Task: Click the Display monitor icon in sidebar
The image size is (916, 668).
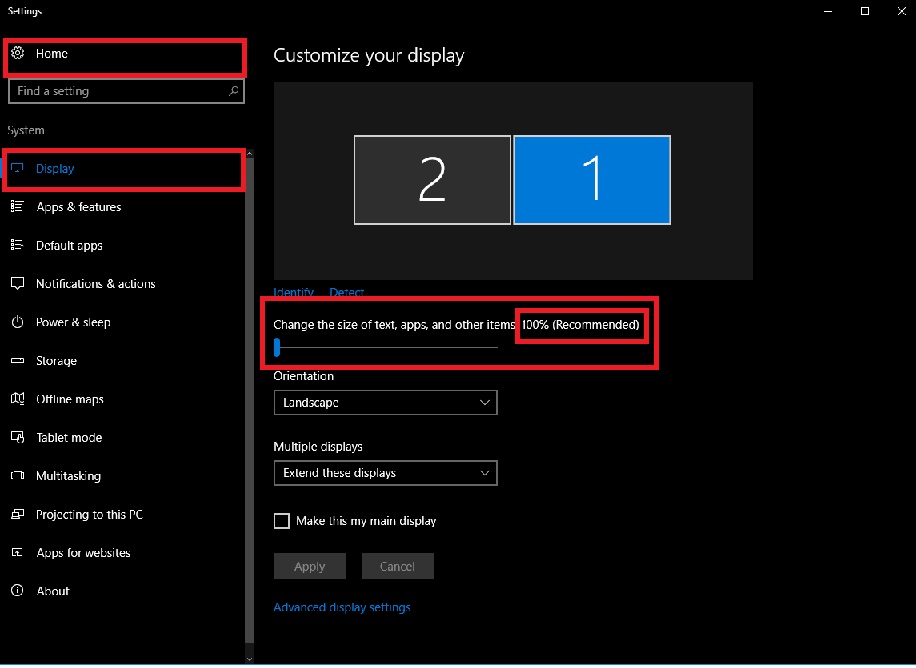Action: tap(17, 169)
